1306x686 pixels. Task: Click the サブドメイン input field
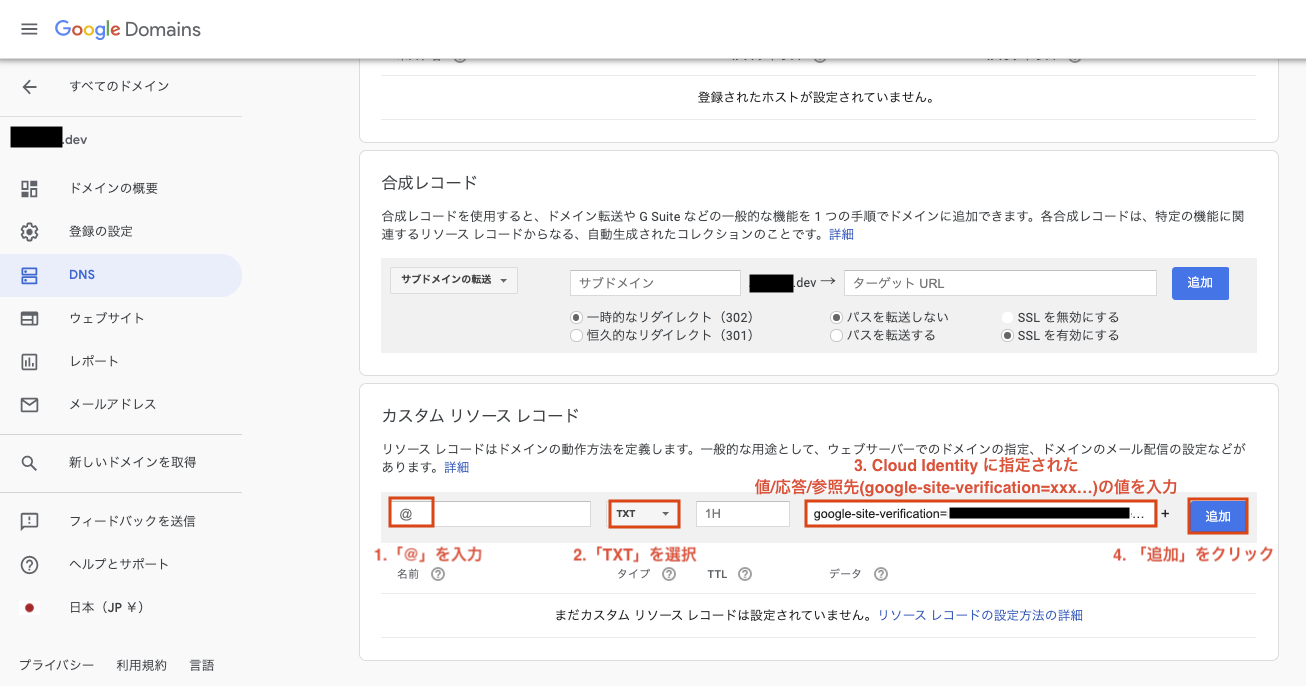click(x=655, y=283)
